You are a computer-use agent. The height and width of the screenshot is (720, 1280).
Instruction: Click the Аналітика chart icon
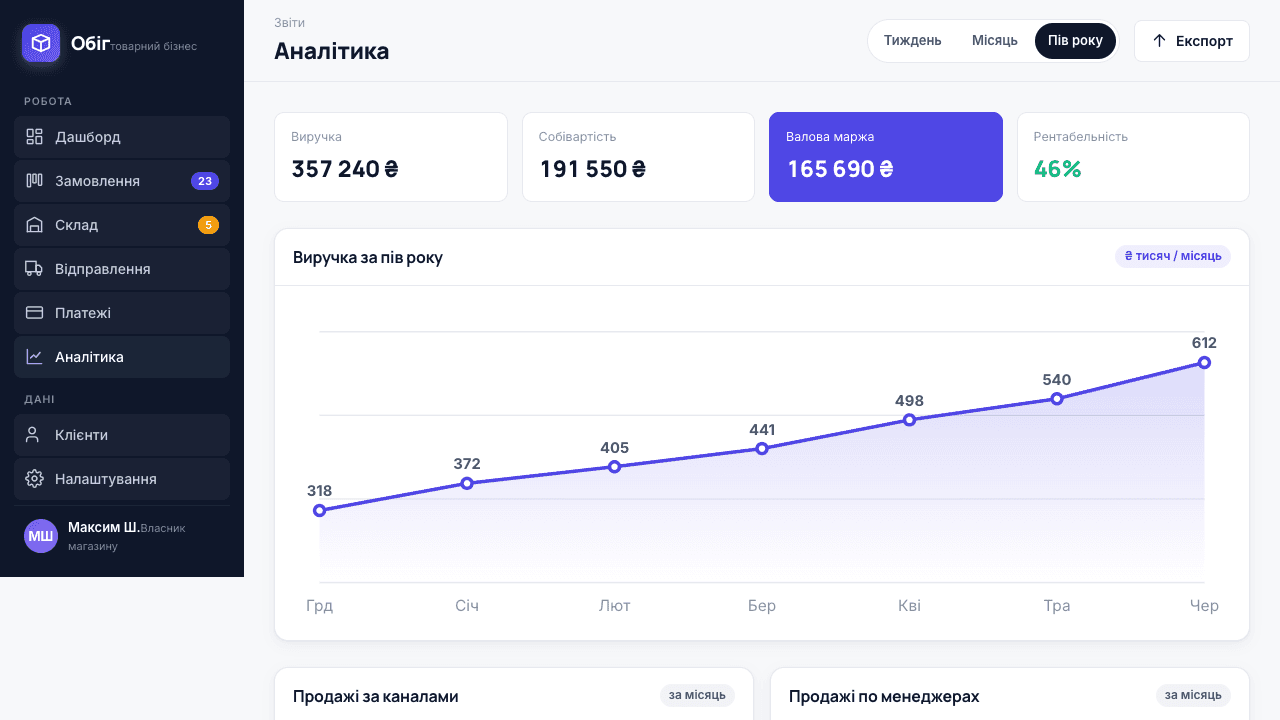34,357
